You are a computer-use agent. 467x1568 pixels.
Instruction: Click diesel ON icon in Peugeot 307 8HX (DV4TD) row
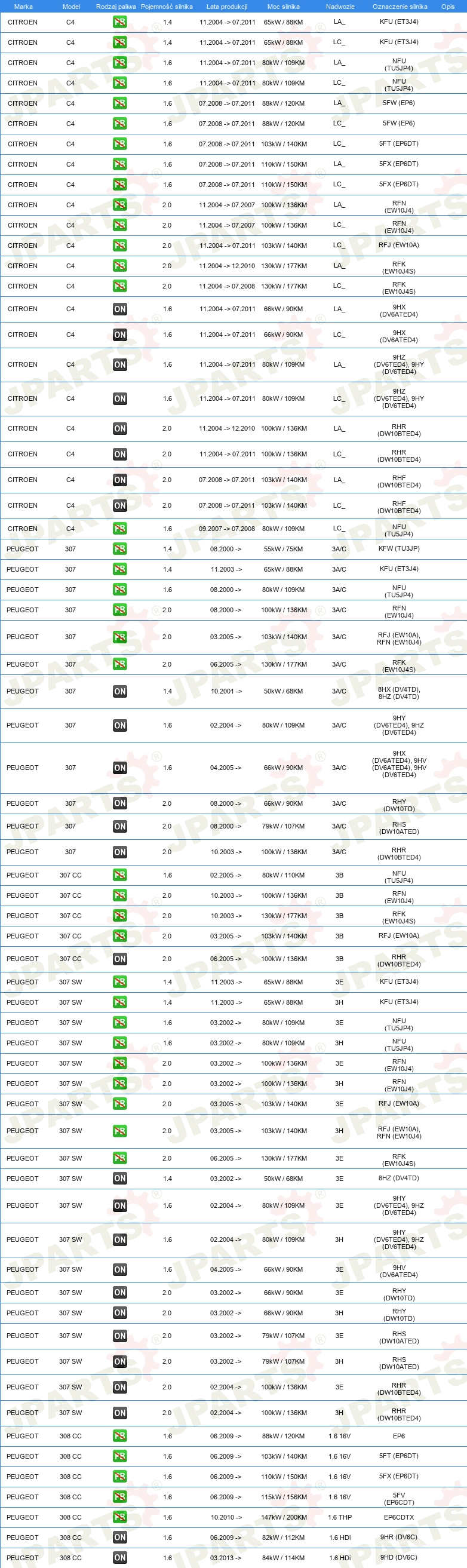(120, 692)
